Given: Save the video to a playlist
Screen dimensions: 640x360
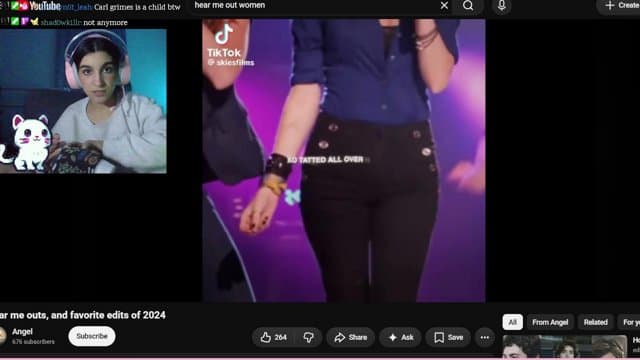Looking at the screenshot, I should coord(448,338).
